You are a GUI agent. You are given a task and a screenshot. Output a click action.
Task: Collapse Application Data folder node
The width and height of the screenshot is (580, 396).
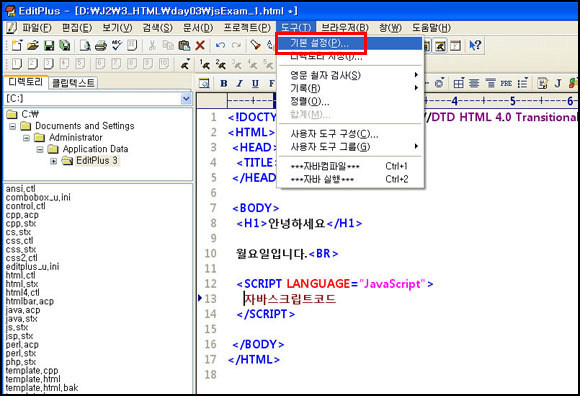[x=40, y=149]
